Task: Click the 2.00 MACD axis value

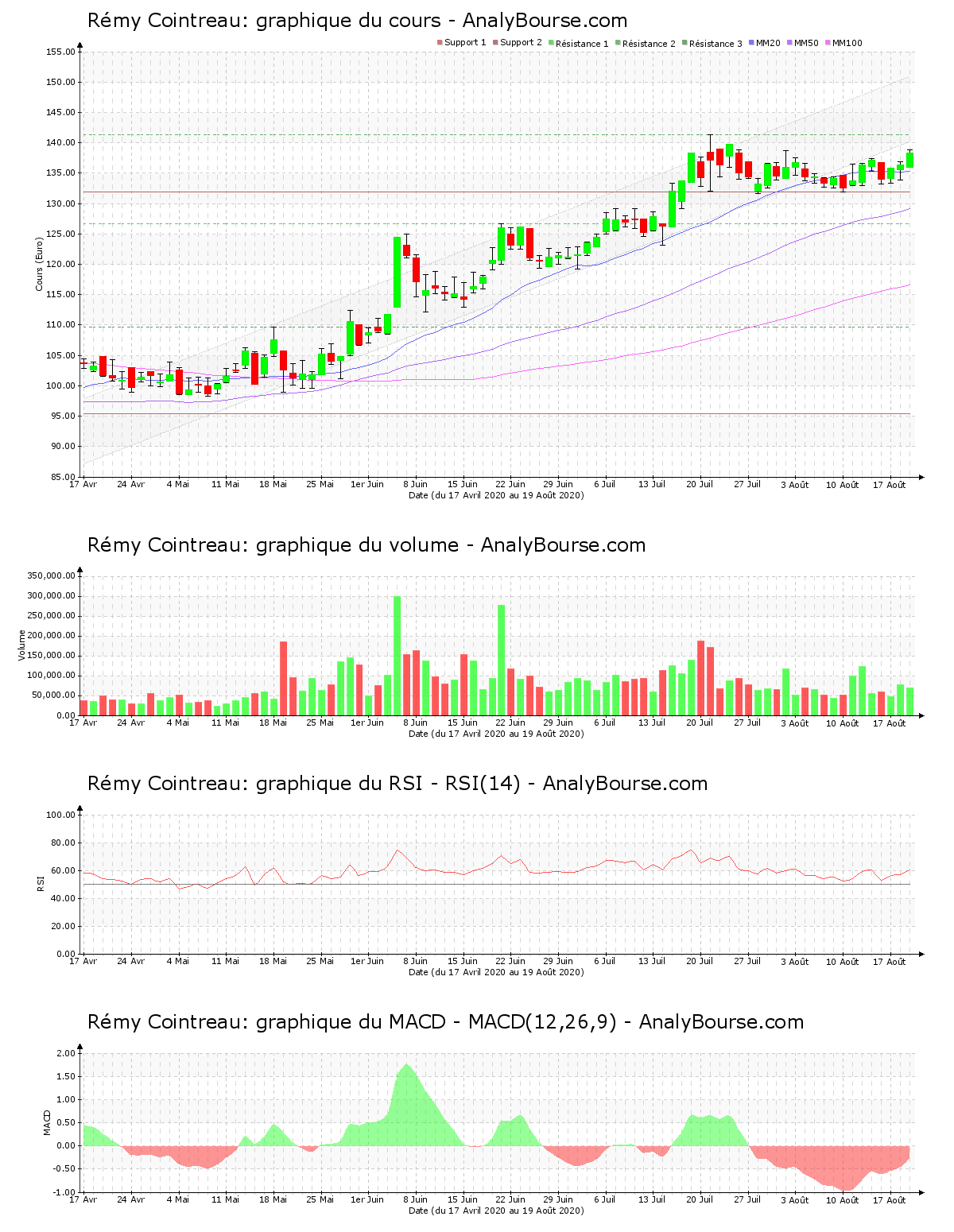Action: click(x=67, y=1054)
